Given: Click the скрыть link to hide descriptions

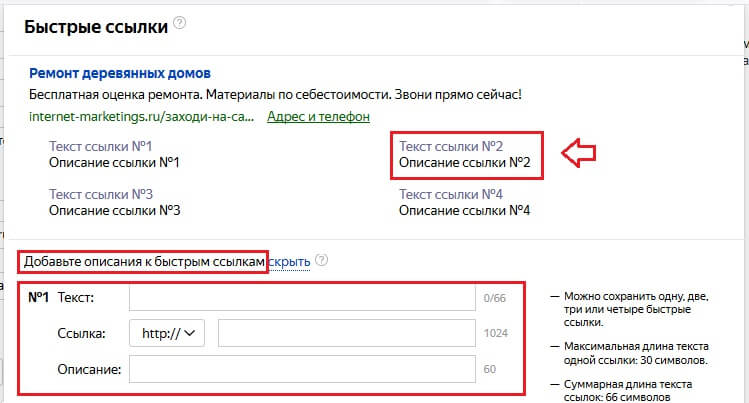Looking at the screenshot, I should 289,262.
